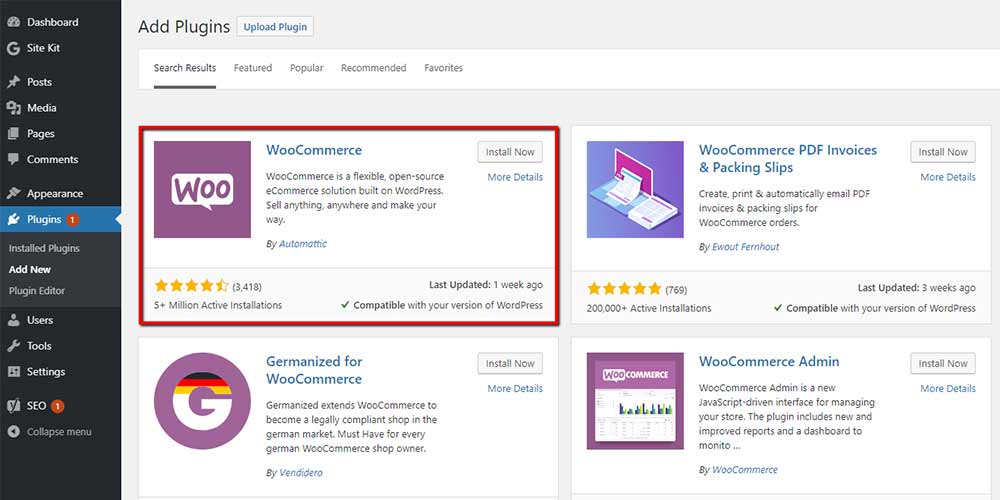Screen dimensions: 1000x500
Task: Open SEO menu label
Action: pyautogui.click(x=36, y=406)
